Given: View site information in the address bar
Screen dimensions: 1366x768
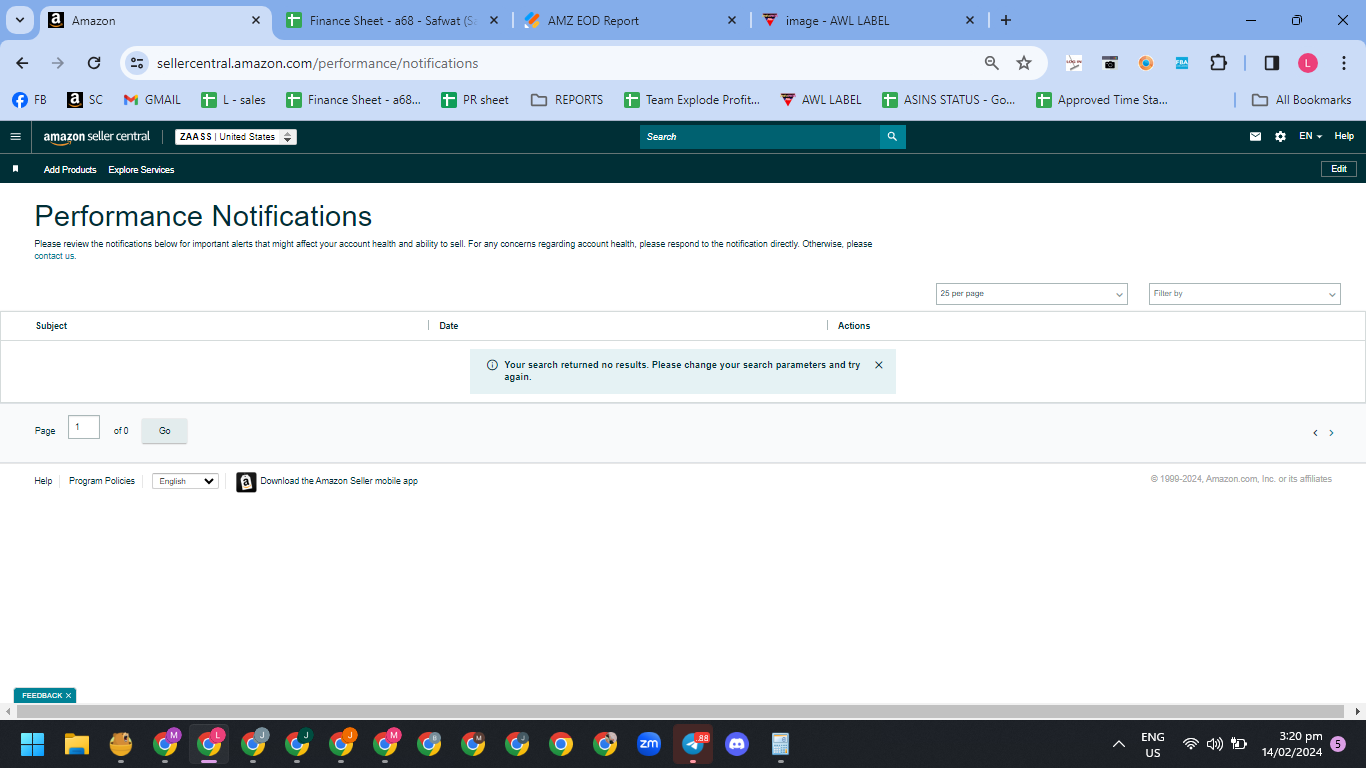Looking at the screenshot, I should (x=137, y=63).
